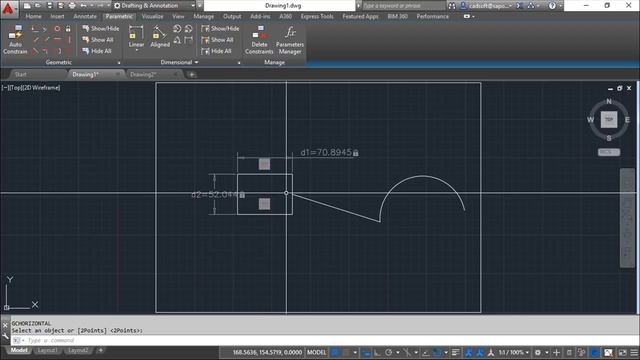This screenshot has width=640, height=360.
Task: Click the Save icon in quick access toolbar
Action: [49, 6]
